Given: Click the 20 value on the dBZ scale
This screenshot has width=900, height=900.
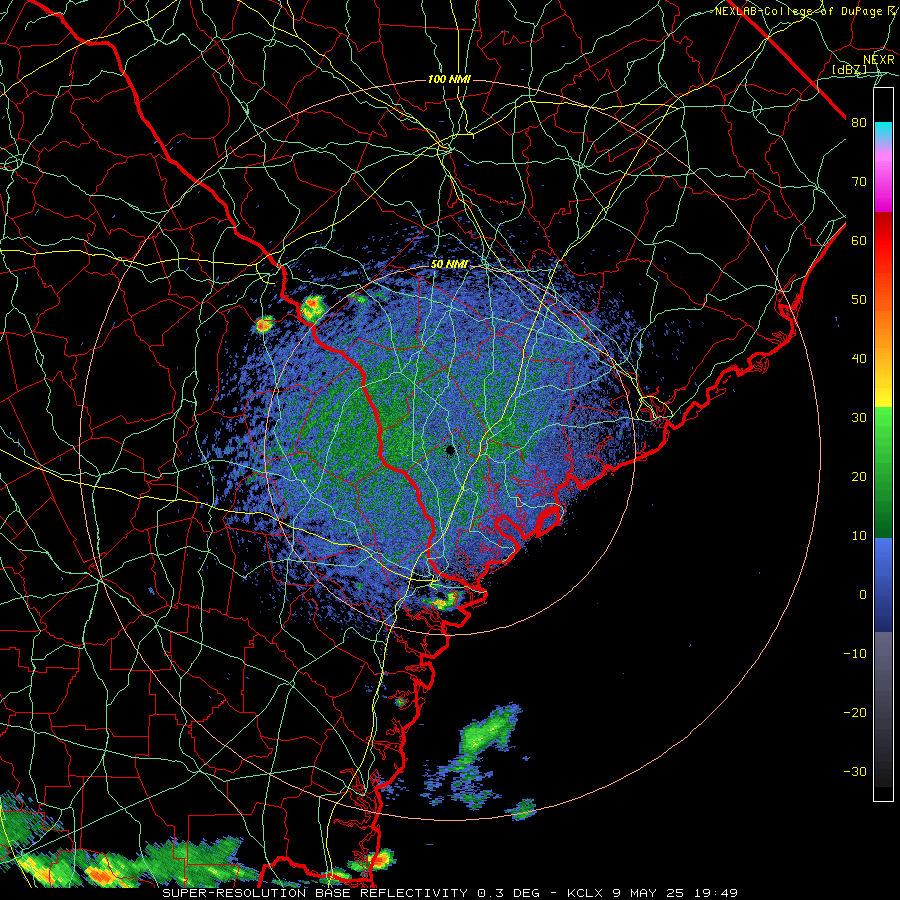Looking at the screenshot, I should tap(859, 476).
